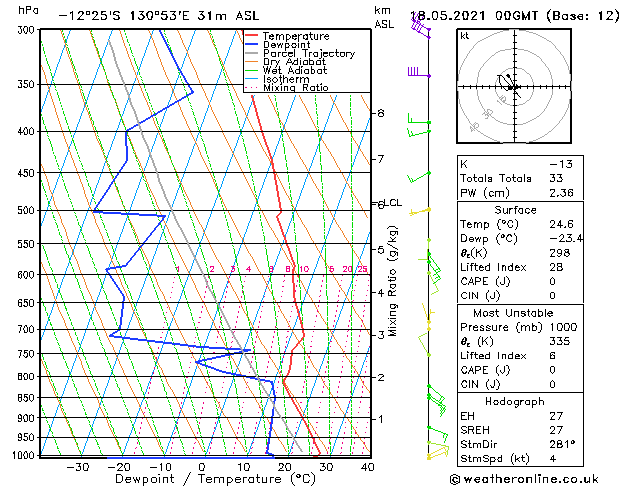This screenshot has height=486, width=629.
Task: Click the yellow wind barb at 500 hPa
Action: pyautogui.click(x=420, y=211)
